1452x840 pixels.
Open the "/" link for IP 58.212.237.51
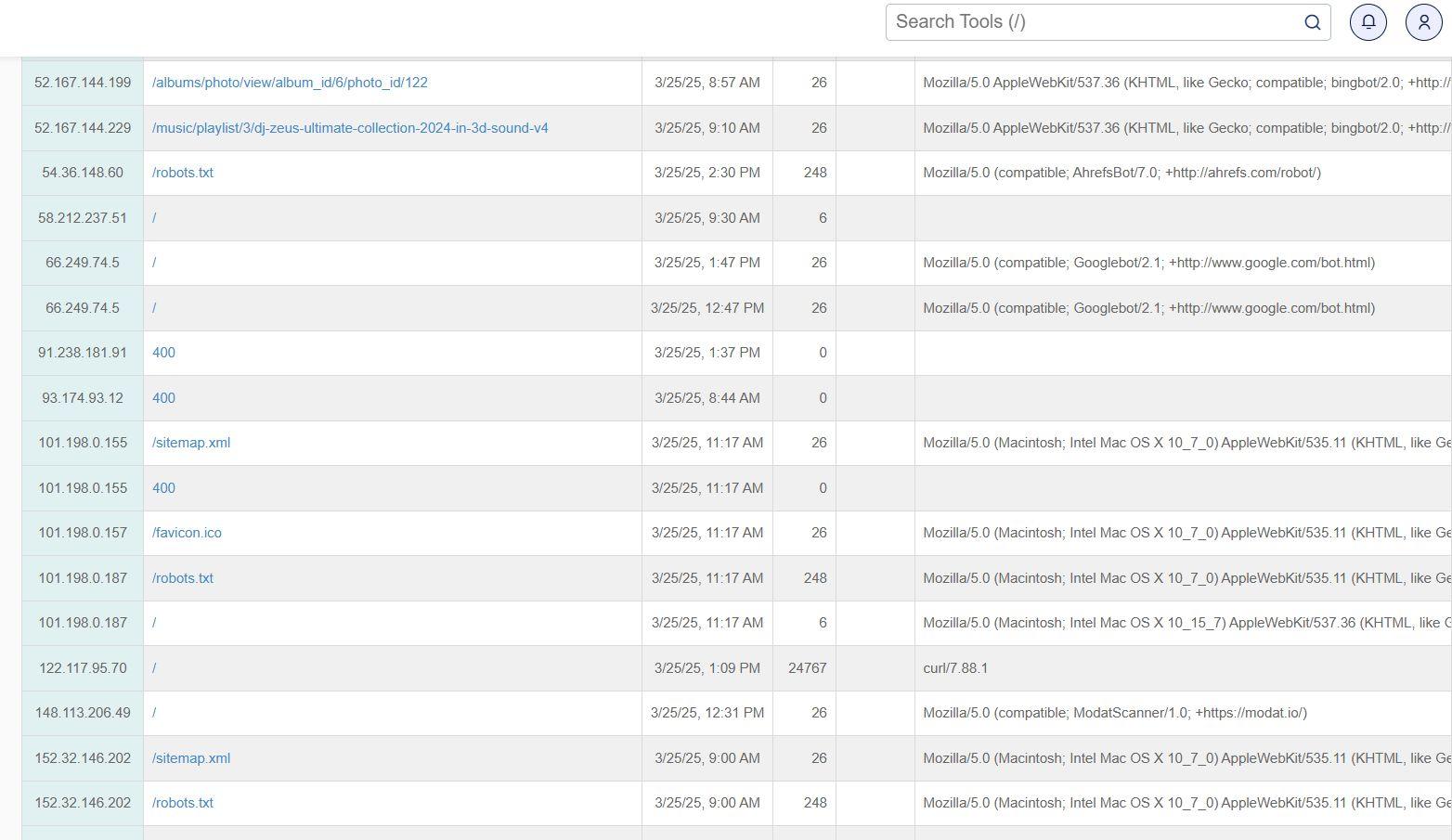154,218
